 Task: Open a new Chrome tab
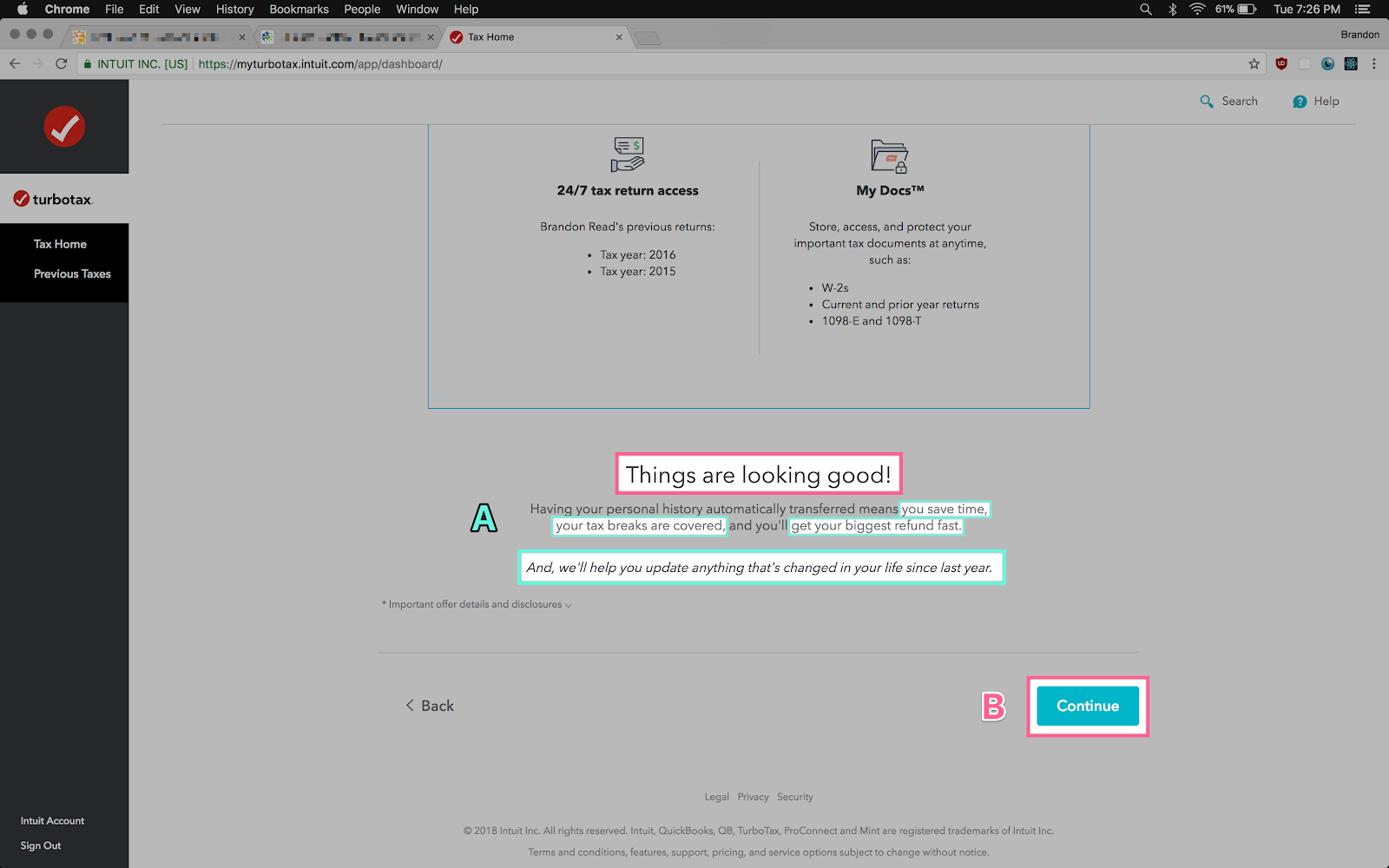click(x=647, y=38)
